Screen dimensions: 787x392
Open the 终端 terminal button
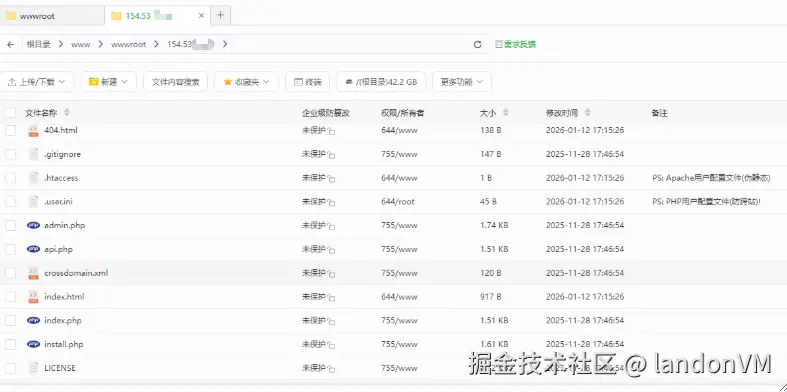(x=307, y=82)
